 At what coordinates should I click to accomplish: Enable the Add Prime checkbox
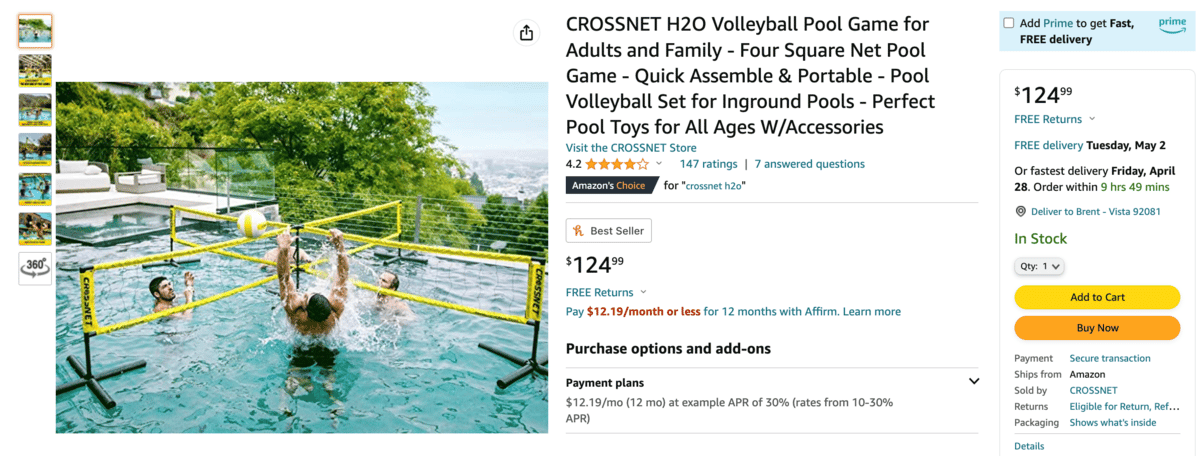click(1009, 23)
